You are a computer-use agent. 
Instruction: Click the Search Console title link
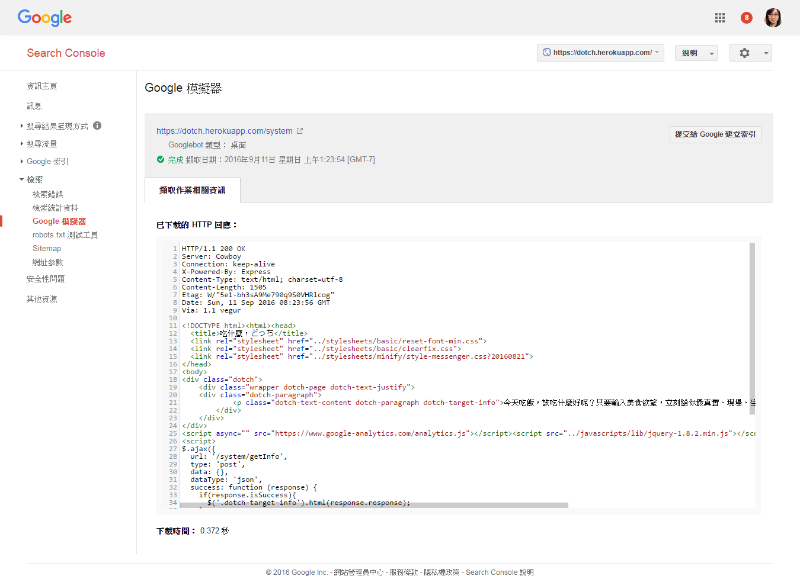66,53
